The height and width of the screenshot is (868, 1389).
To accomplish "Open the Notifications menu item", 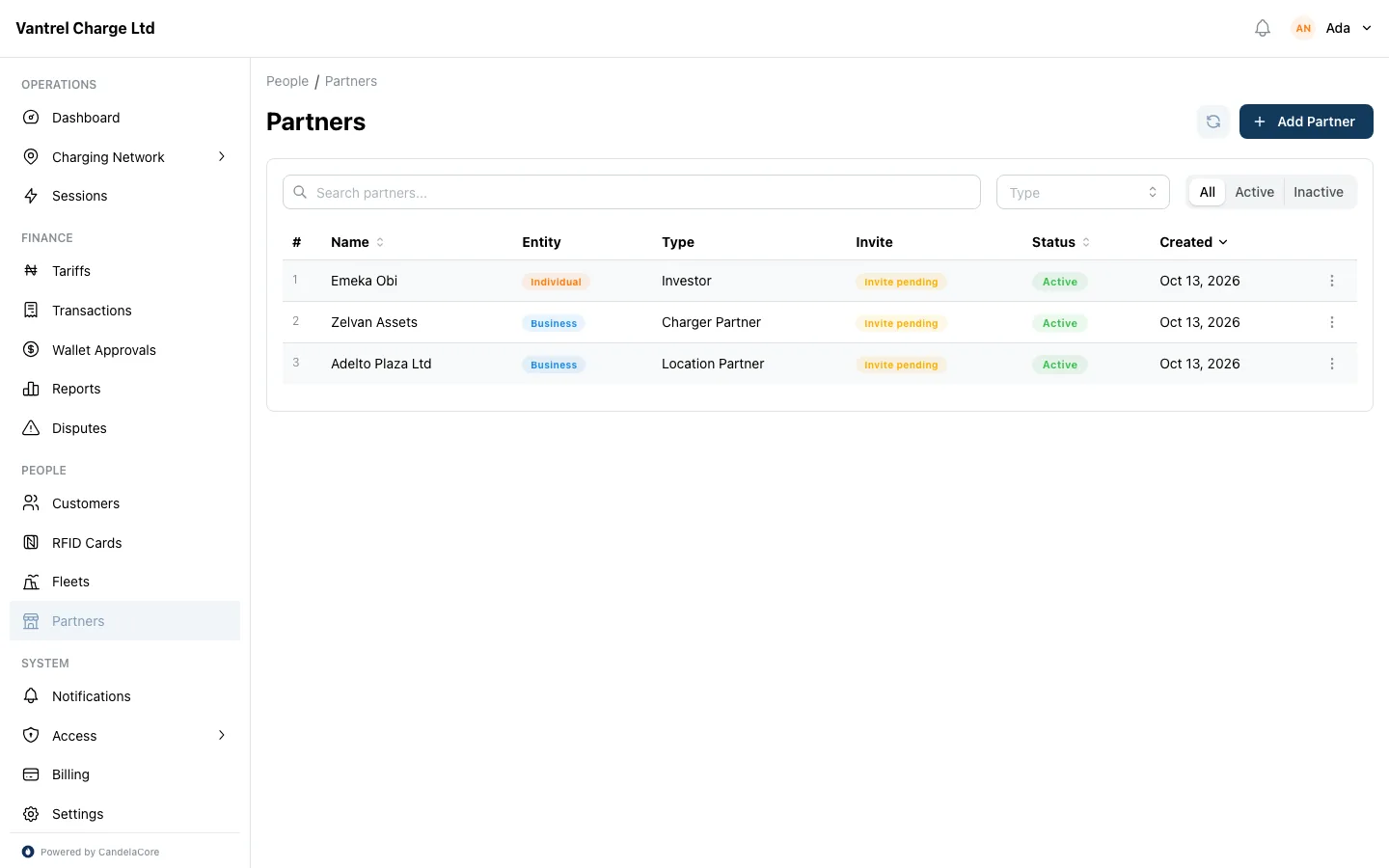I will tap(124, 696).
